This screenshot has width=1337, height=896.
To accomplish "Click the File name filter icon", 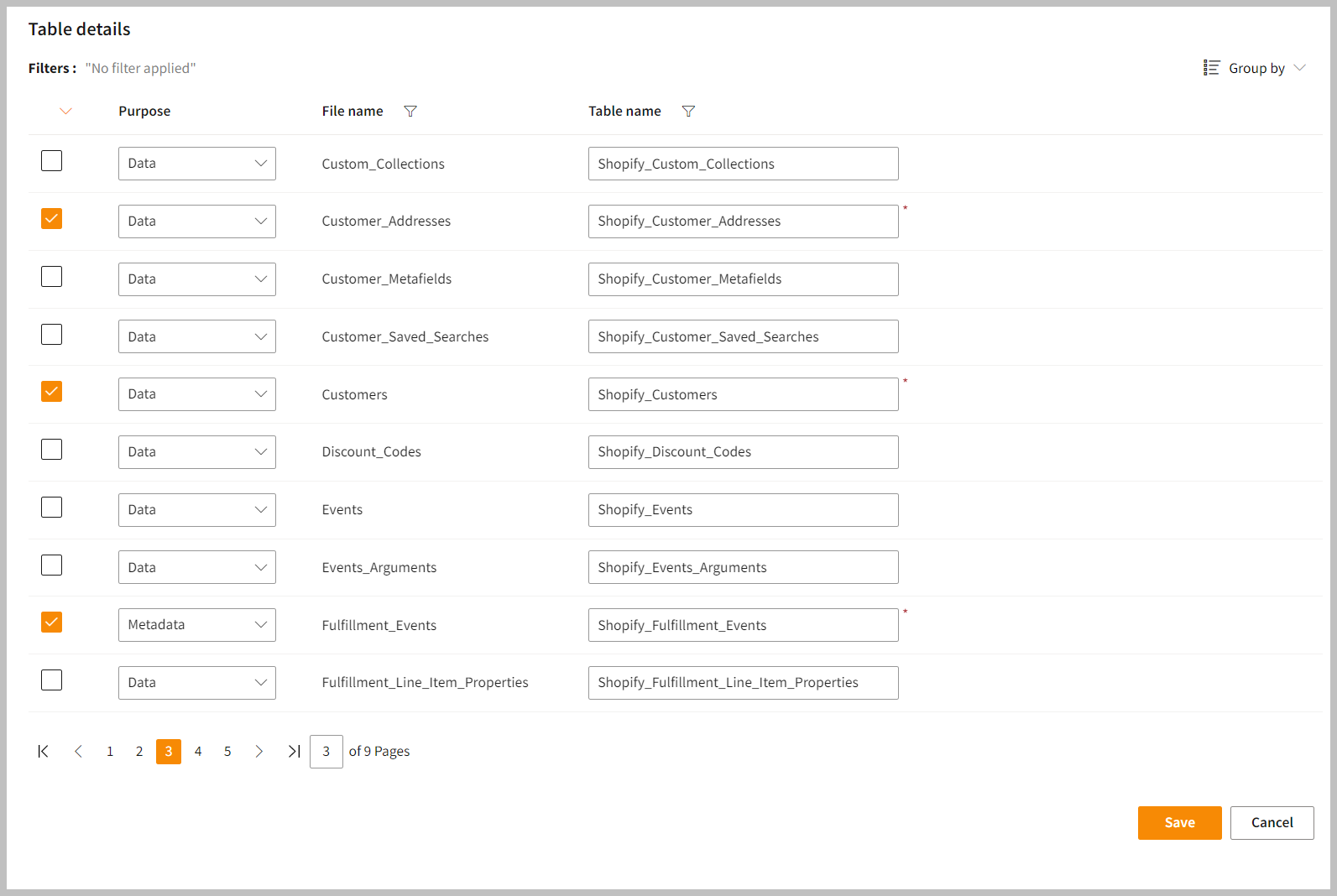I will 410,112.
